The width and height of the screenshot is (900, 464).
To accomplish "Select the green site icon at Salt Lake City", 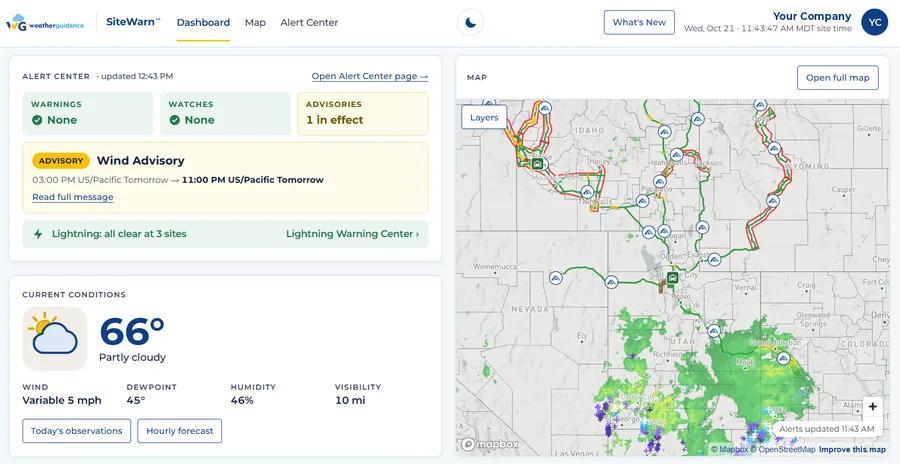I will click(673, 279).
